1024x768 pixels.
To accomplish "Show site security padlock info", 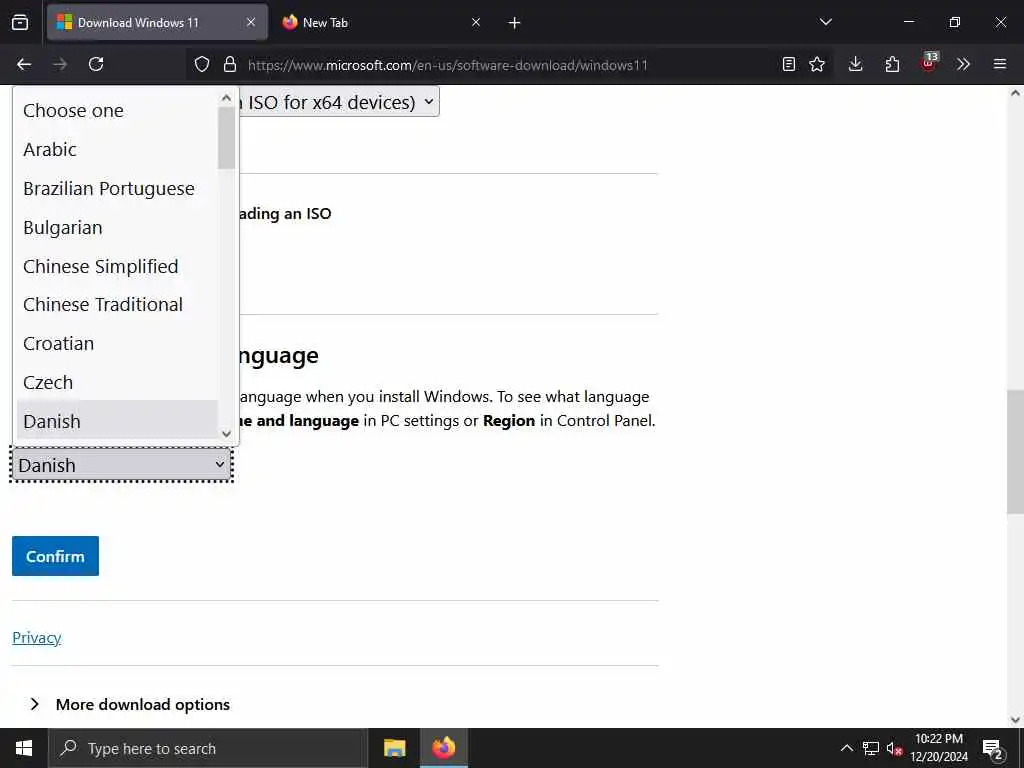I will [x=230, y=64].
